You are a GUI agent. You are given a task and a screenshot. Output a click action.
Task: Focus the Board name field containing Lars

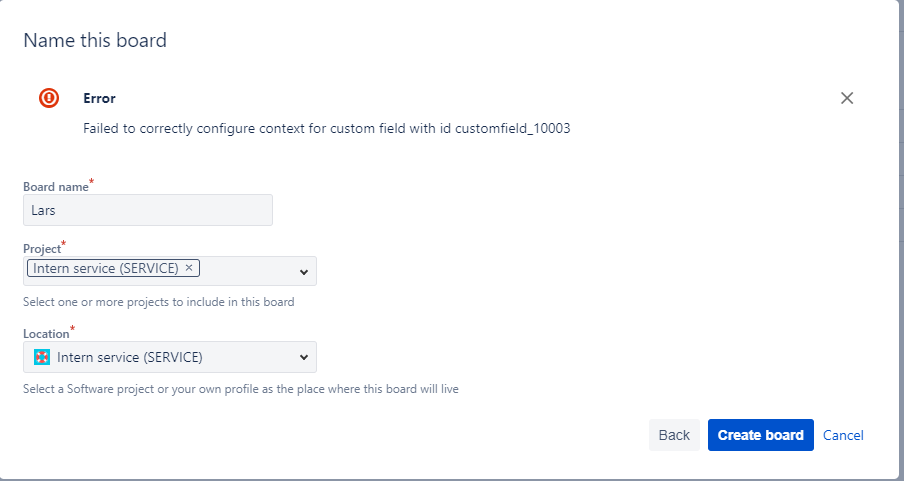point(148,210)
